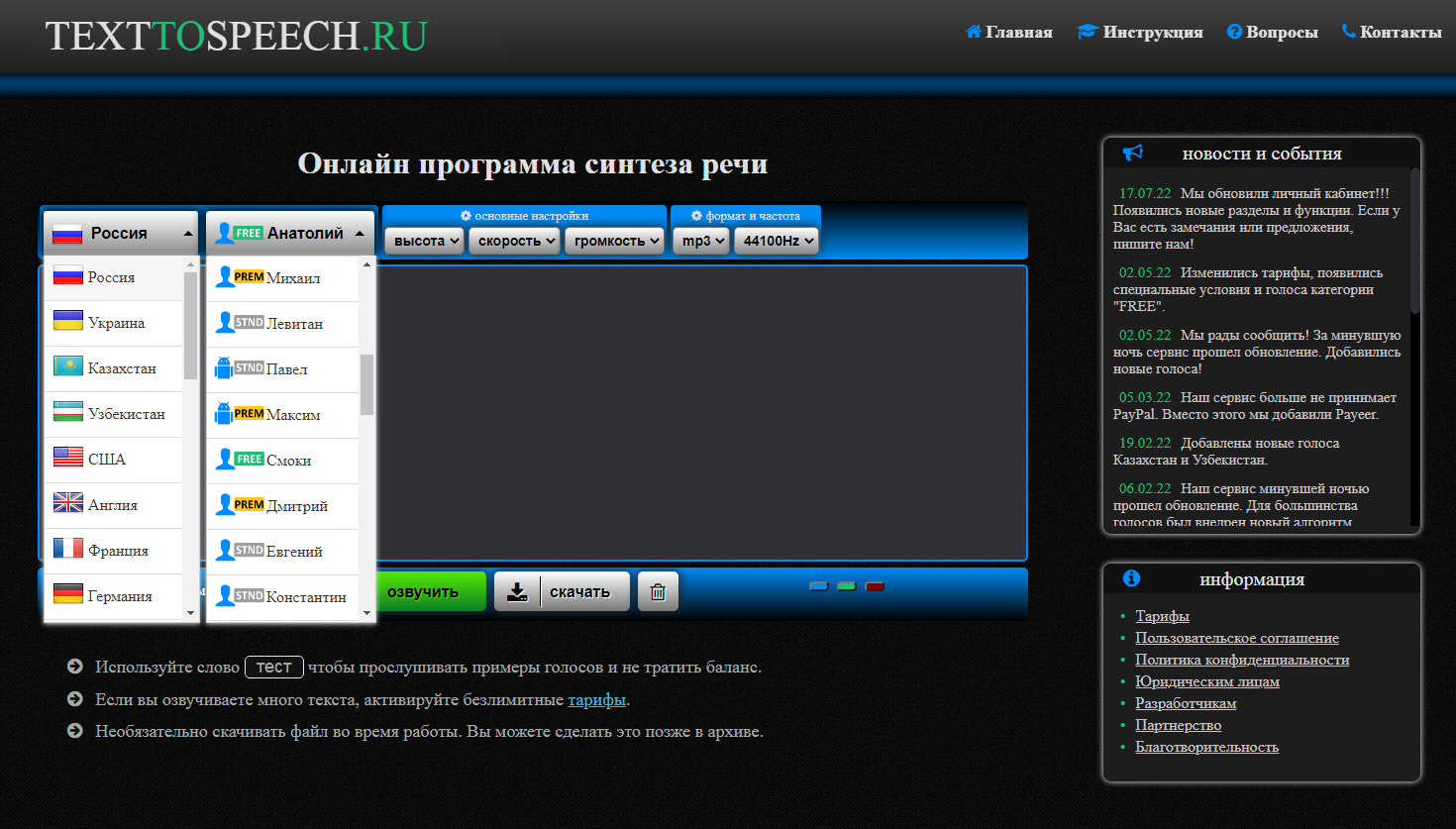Viewport: 1456px width, 829px height.
Task: Open the 44100Hz frequency dropdown
Action: [777, 241]
